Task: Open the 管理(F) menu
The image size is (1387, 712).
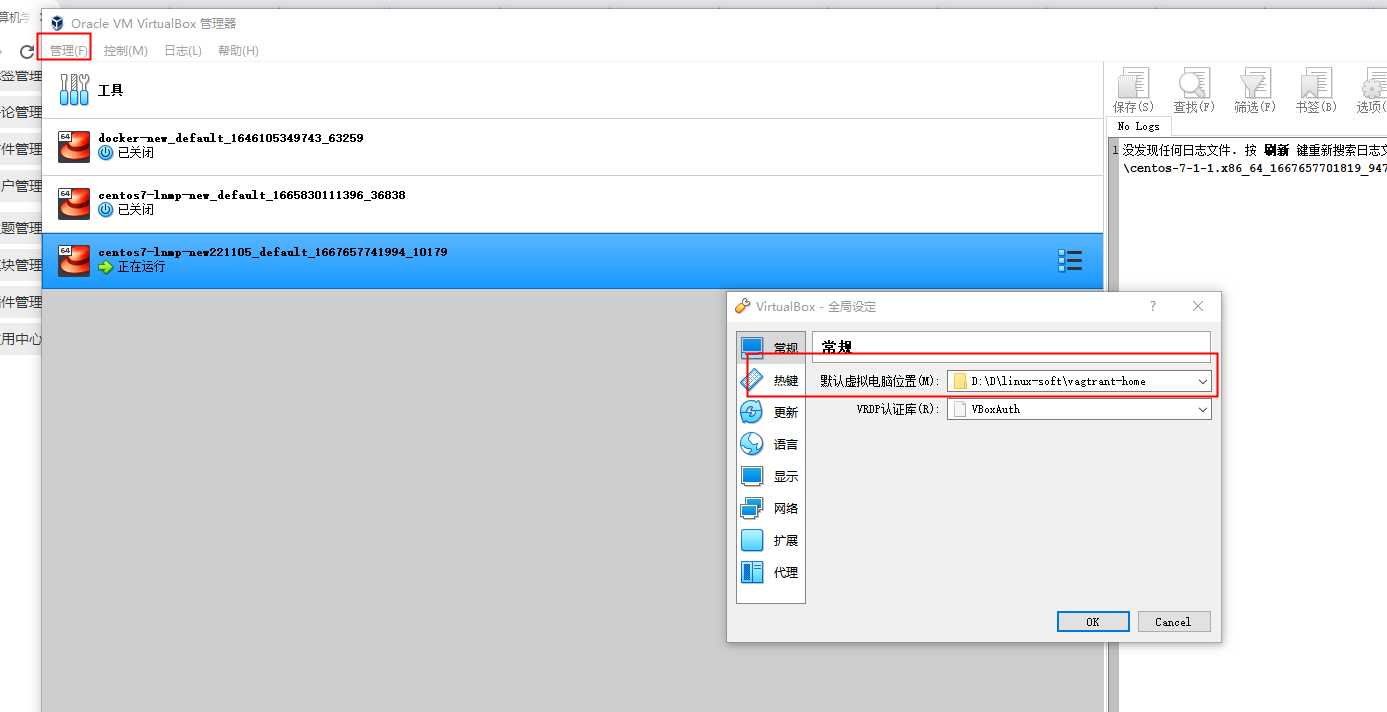Action: click(x=69, y=51)
